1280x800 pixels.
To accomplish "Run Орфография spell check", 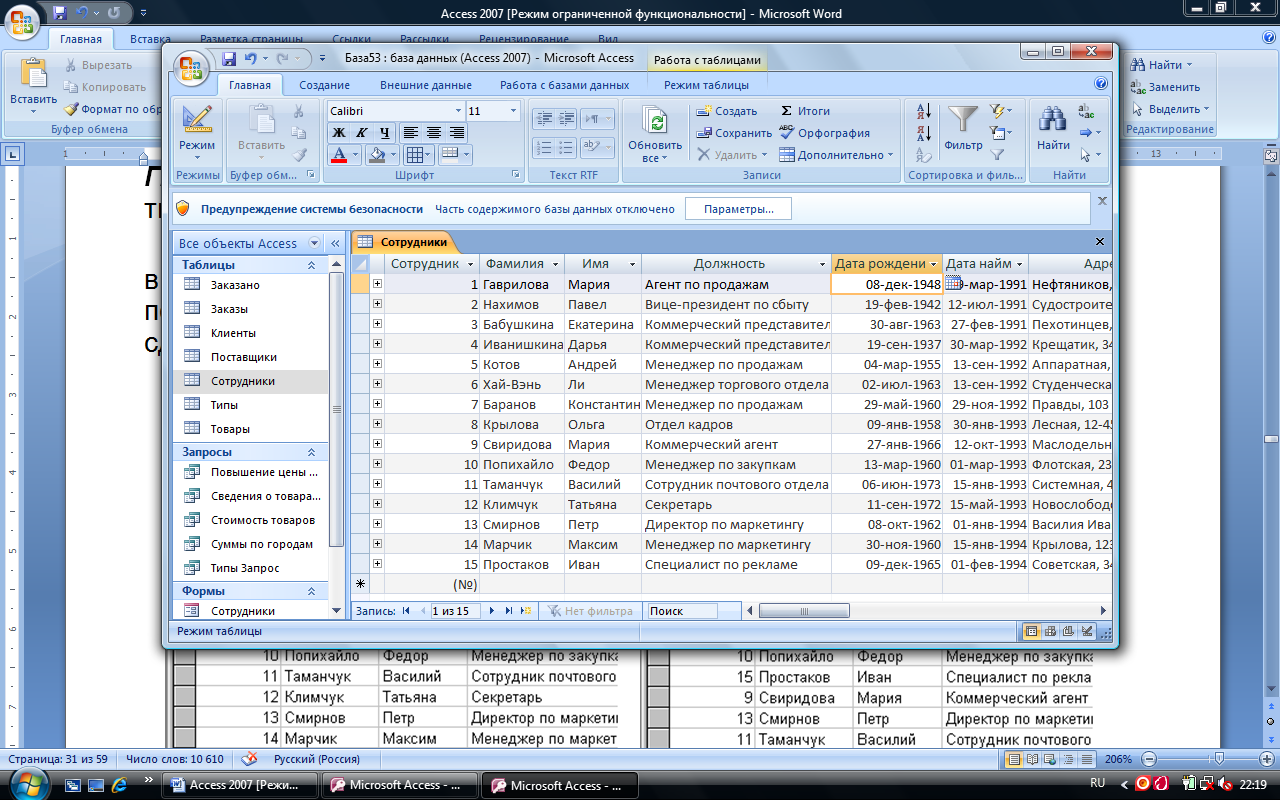I will tap(825, 133).
